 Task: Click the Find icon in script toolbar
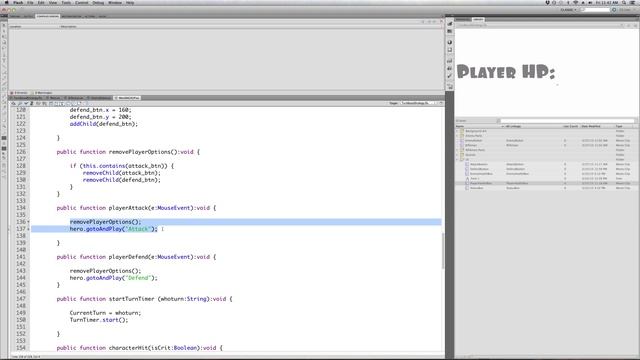20,104
